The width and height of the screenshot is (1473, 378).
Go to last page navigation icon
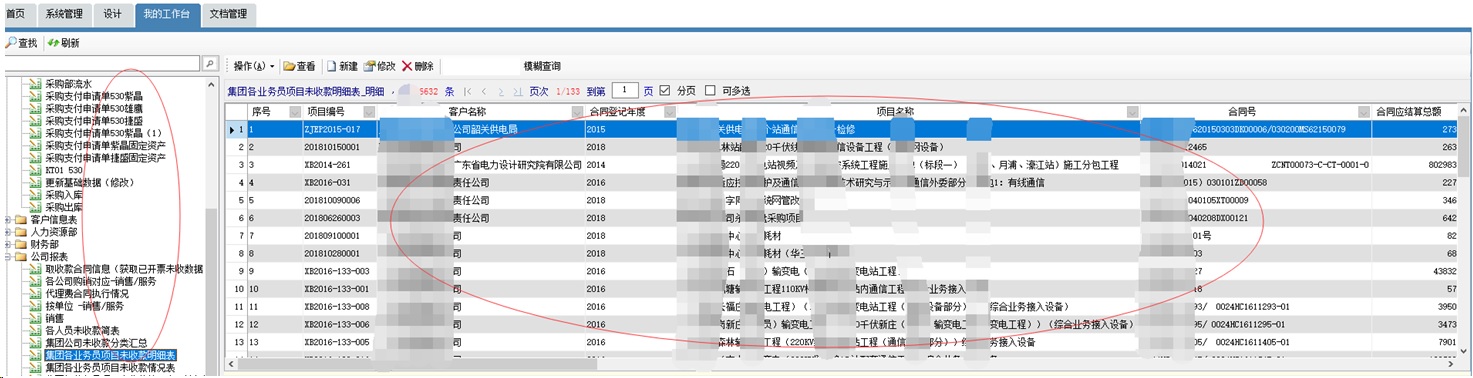point(517,91)
